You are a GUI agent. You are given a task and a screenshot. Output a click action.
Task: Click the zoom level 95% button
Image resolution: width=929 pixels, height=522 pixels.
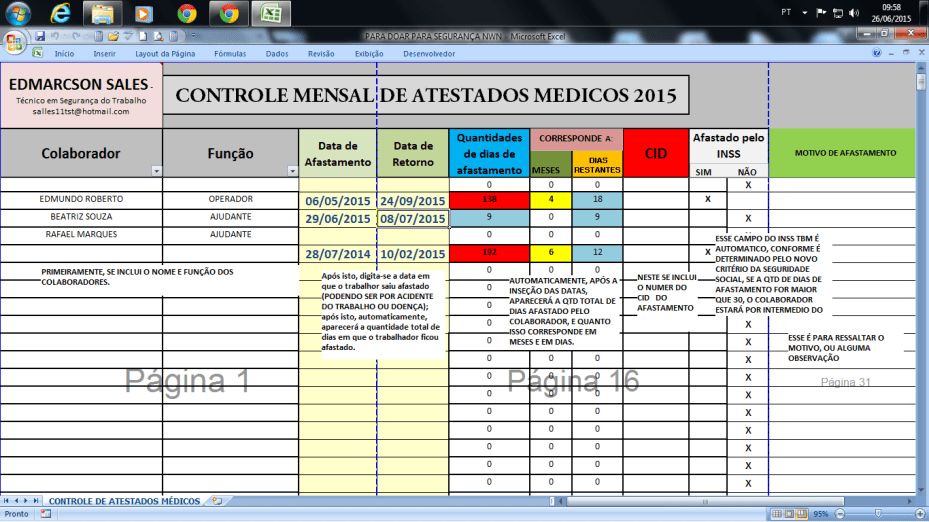pos(820,514)
